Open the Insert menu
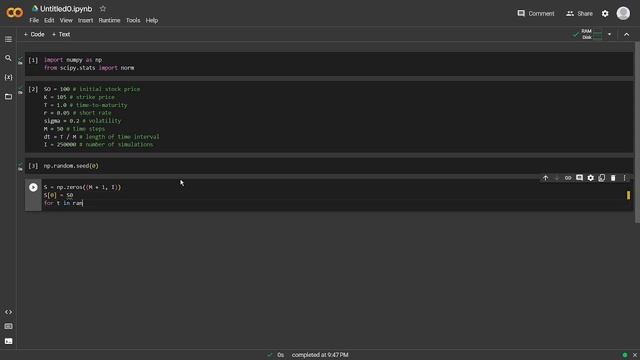The image size is (640, 360). click(85, 20)
